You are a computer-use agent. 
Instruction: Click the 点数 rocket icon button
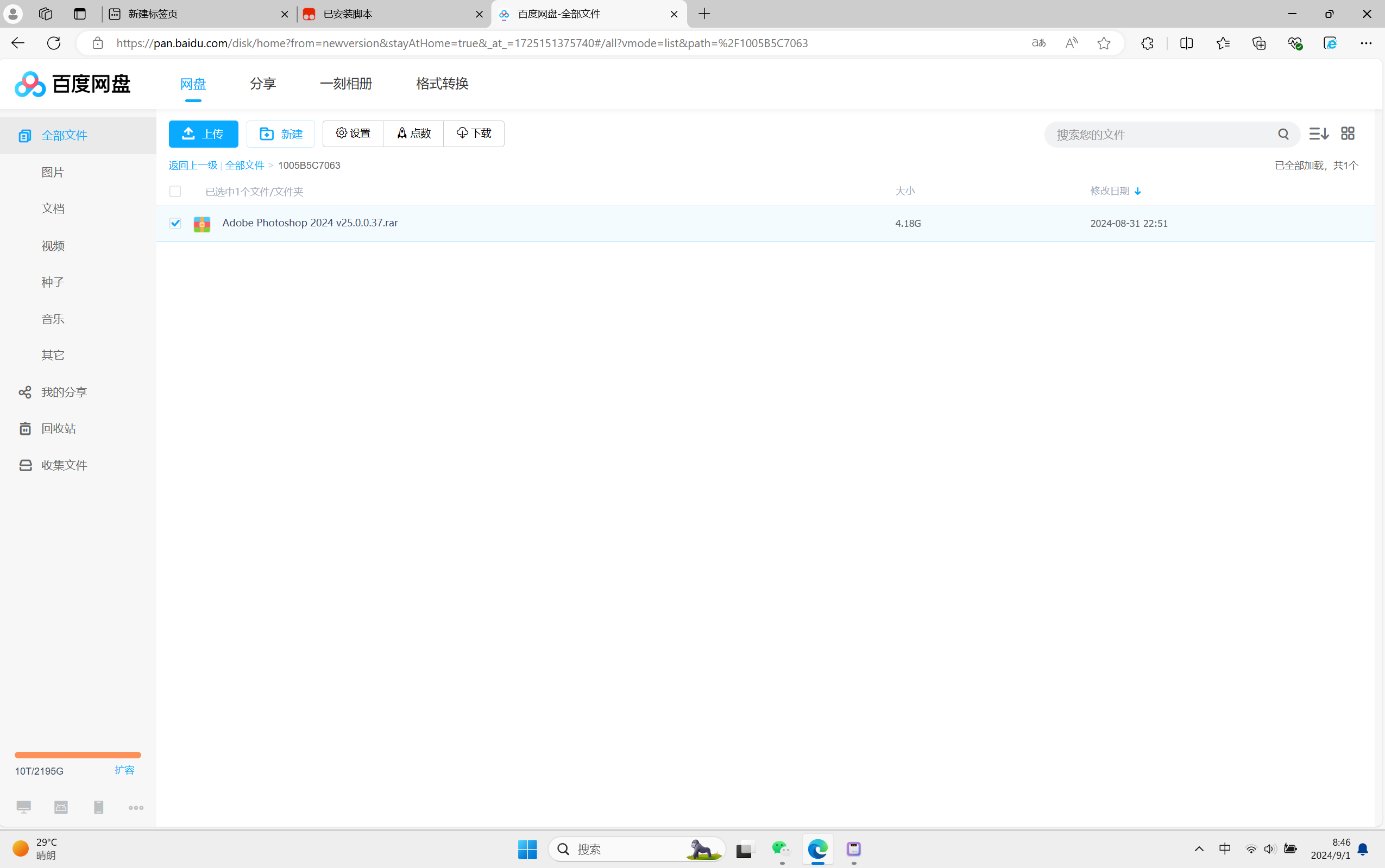pyautogui.click(x=413, y=133)
